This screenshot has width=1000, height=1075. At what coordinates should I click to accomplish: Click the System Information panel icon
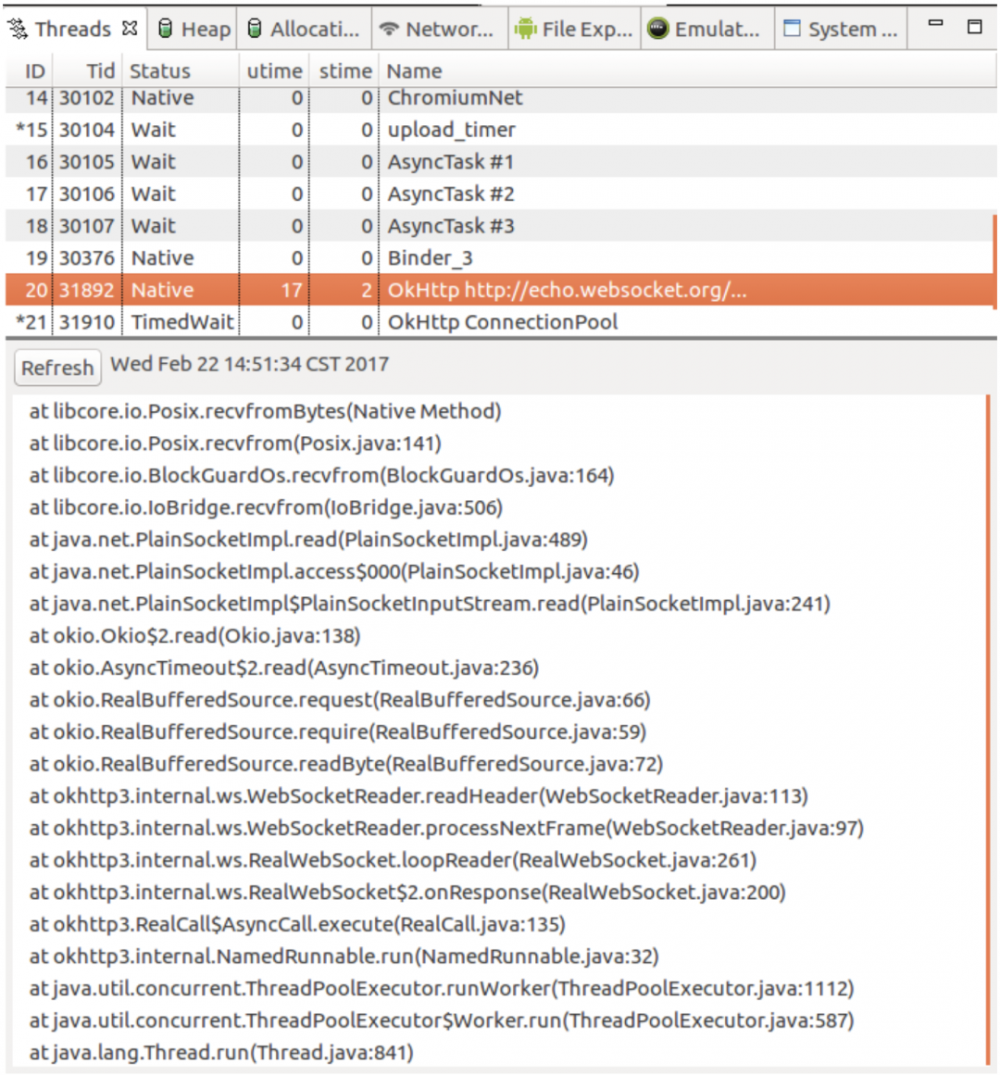[x=790, y=28]
